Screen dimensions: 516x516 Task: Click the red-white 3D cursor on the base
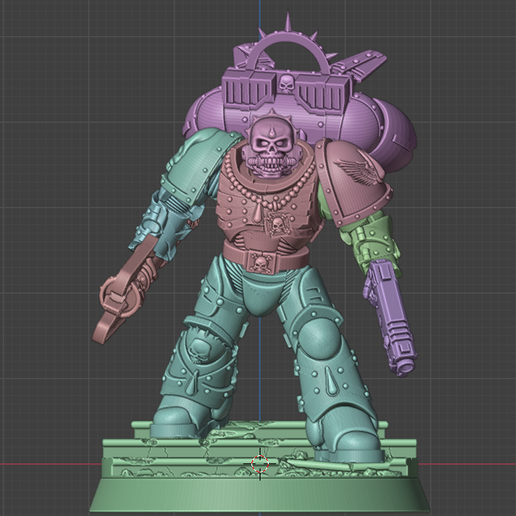pyautogui.click(x=260, y=463)
